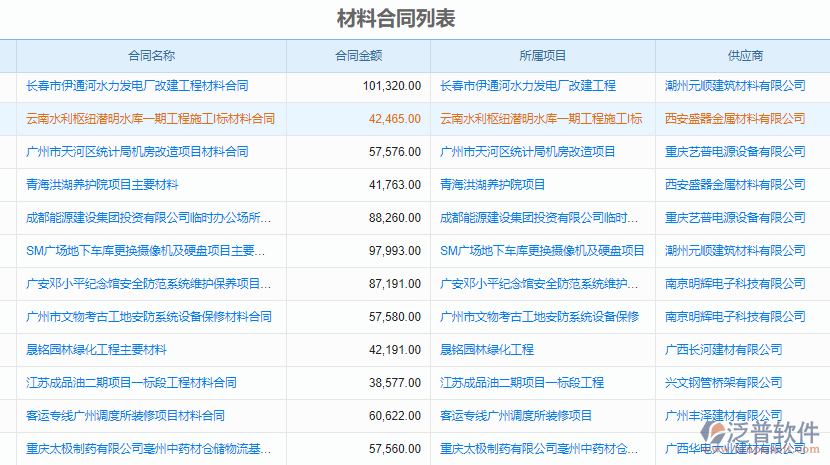Select amount 60,622.00
830x465 pixels.
(395, 416)
